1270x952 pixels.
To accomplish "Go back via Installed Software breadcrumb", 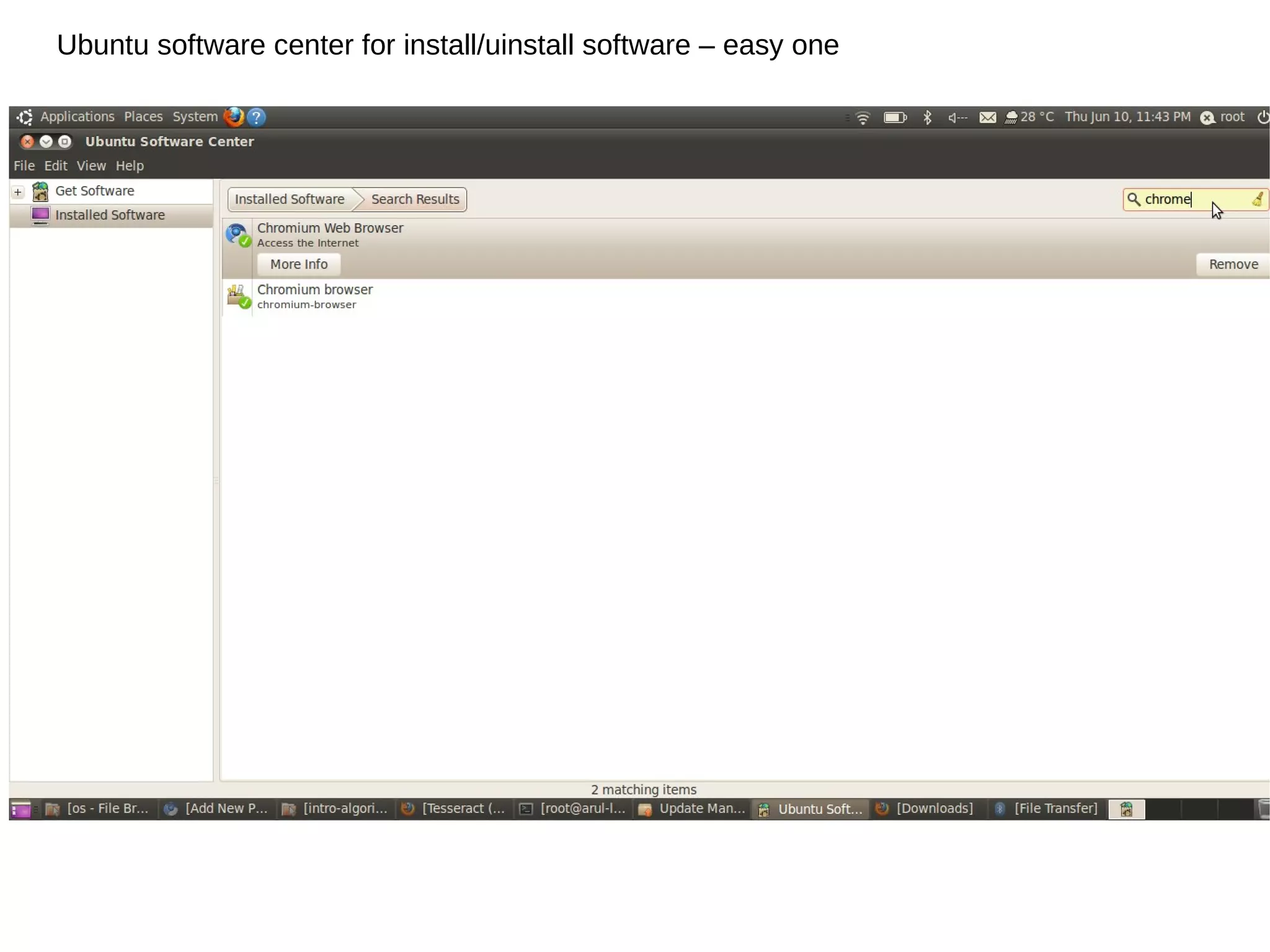I will 290,199.
